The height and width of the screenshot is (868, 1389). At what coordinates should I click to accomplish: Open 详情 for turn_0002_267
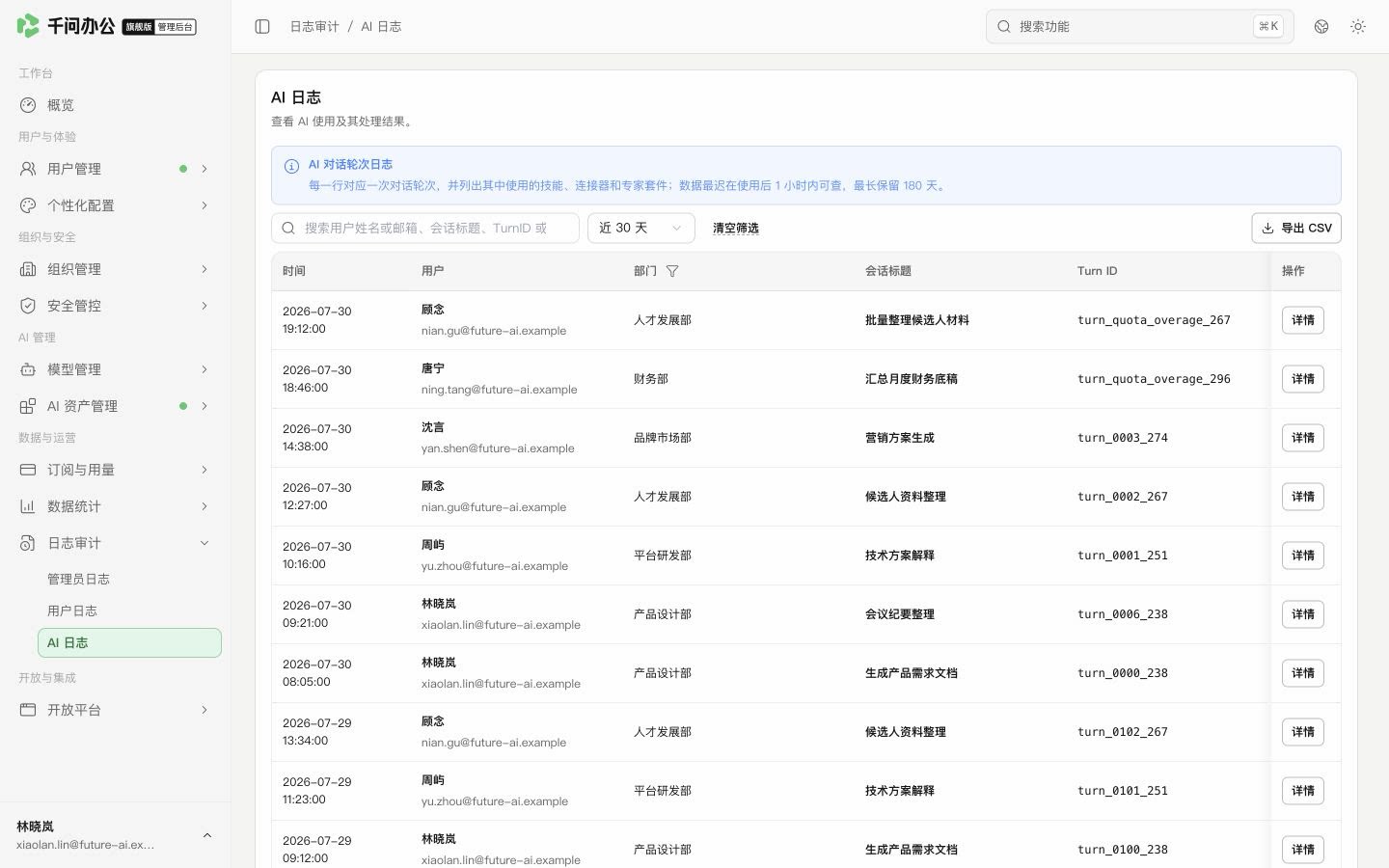[x=1303, y=497]
